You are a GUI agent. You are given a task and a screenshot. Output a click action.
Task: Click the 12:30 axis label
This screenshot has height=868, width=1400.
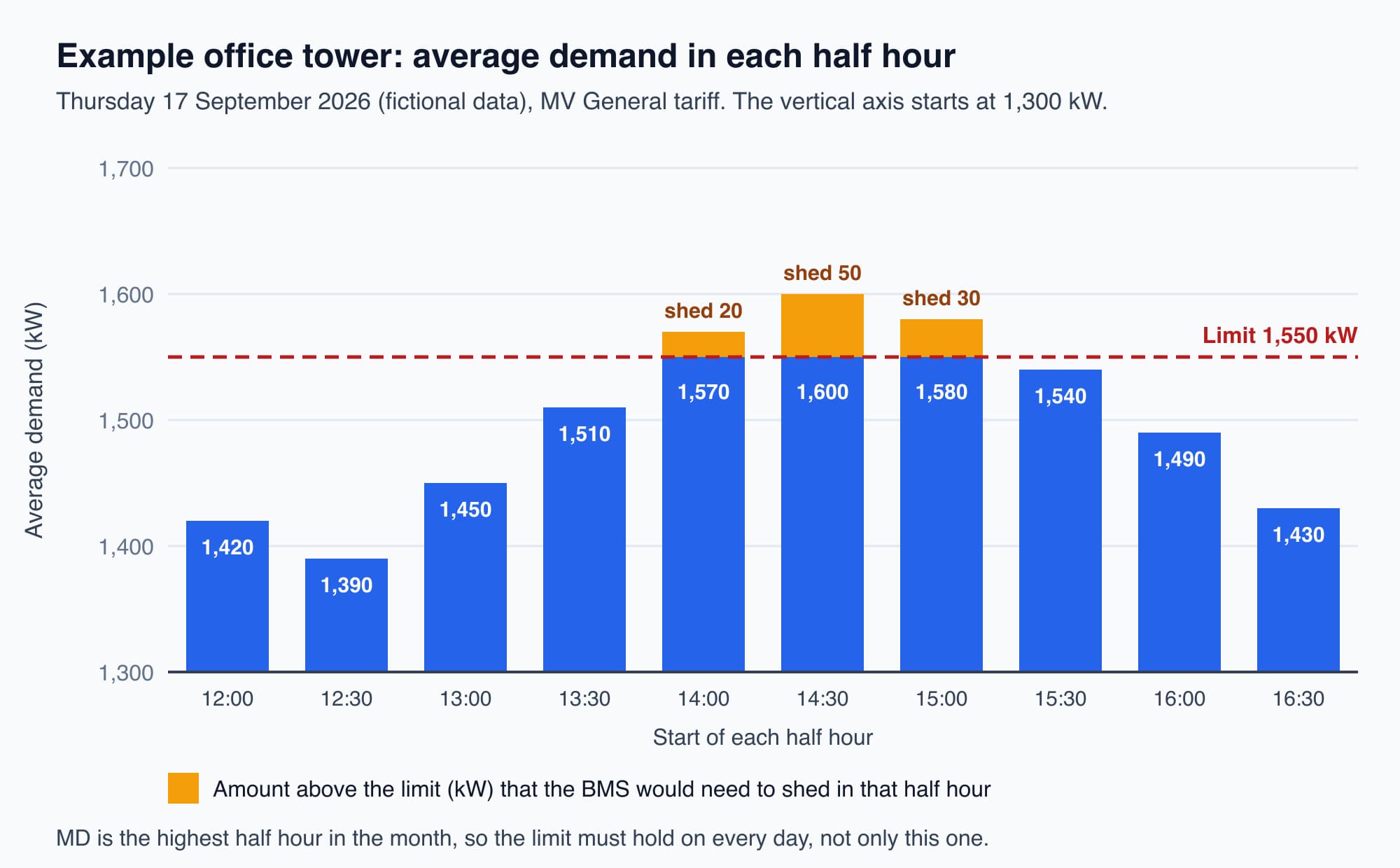coord(346,699)
